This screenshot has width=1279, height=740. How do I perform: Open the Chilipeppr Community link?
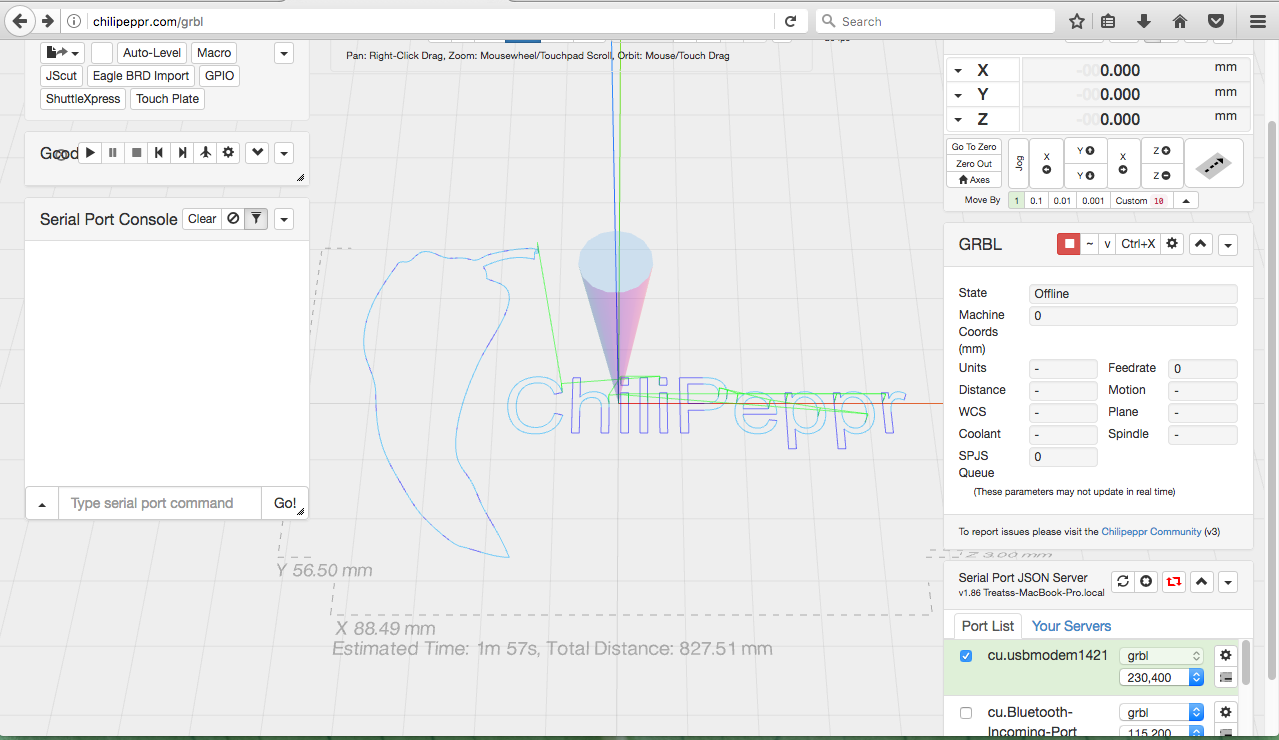(x=1151, y=532)
